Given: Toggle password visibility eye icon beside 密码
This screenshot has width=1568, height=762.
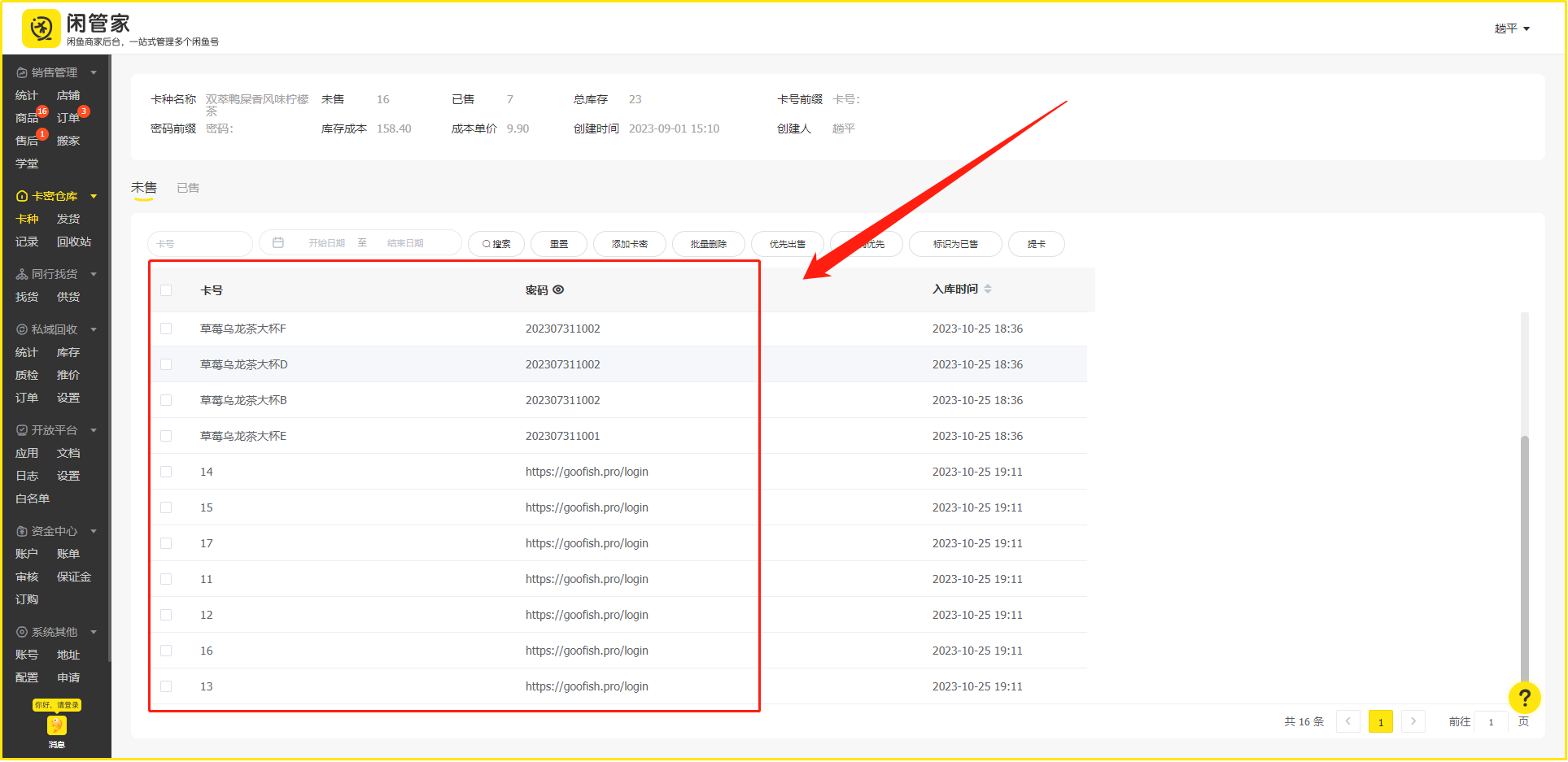Looking at the screenshot, I should pos(558,290).
